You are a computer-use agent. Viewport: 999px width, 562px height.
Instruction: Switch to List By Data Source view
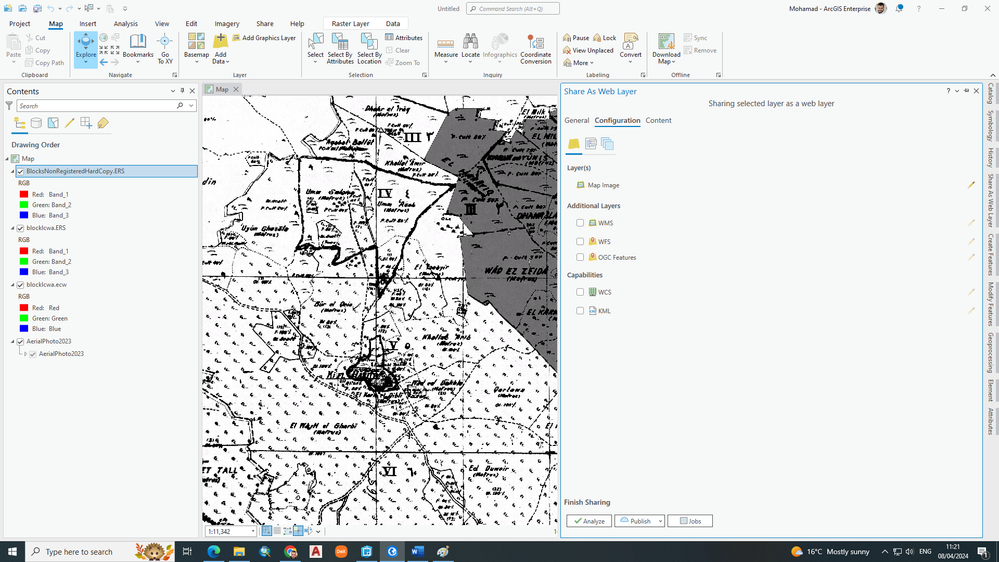[37, 124]
